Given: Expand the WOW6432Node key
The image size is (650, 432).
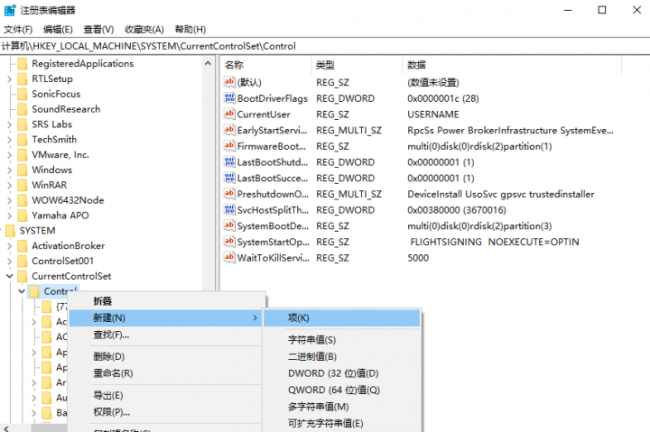Looking at the screenshot, I should (10, 200).
